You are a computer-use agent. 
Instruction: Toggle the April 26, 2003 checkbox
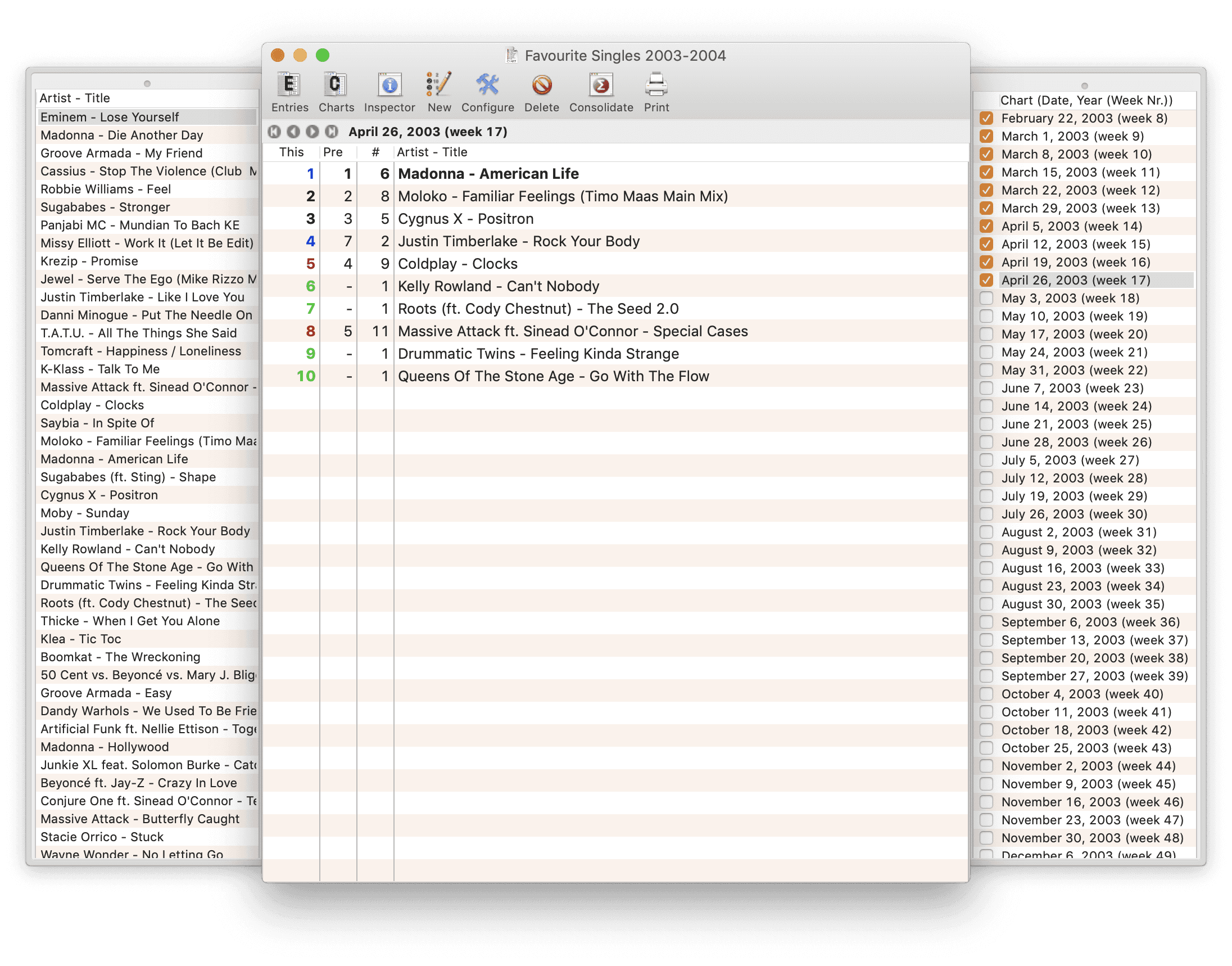[986, 280]
